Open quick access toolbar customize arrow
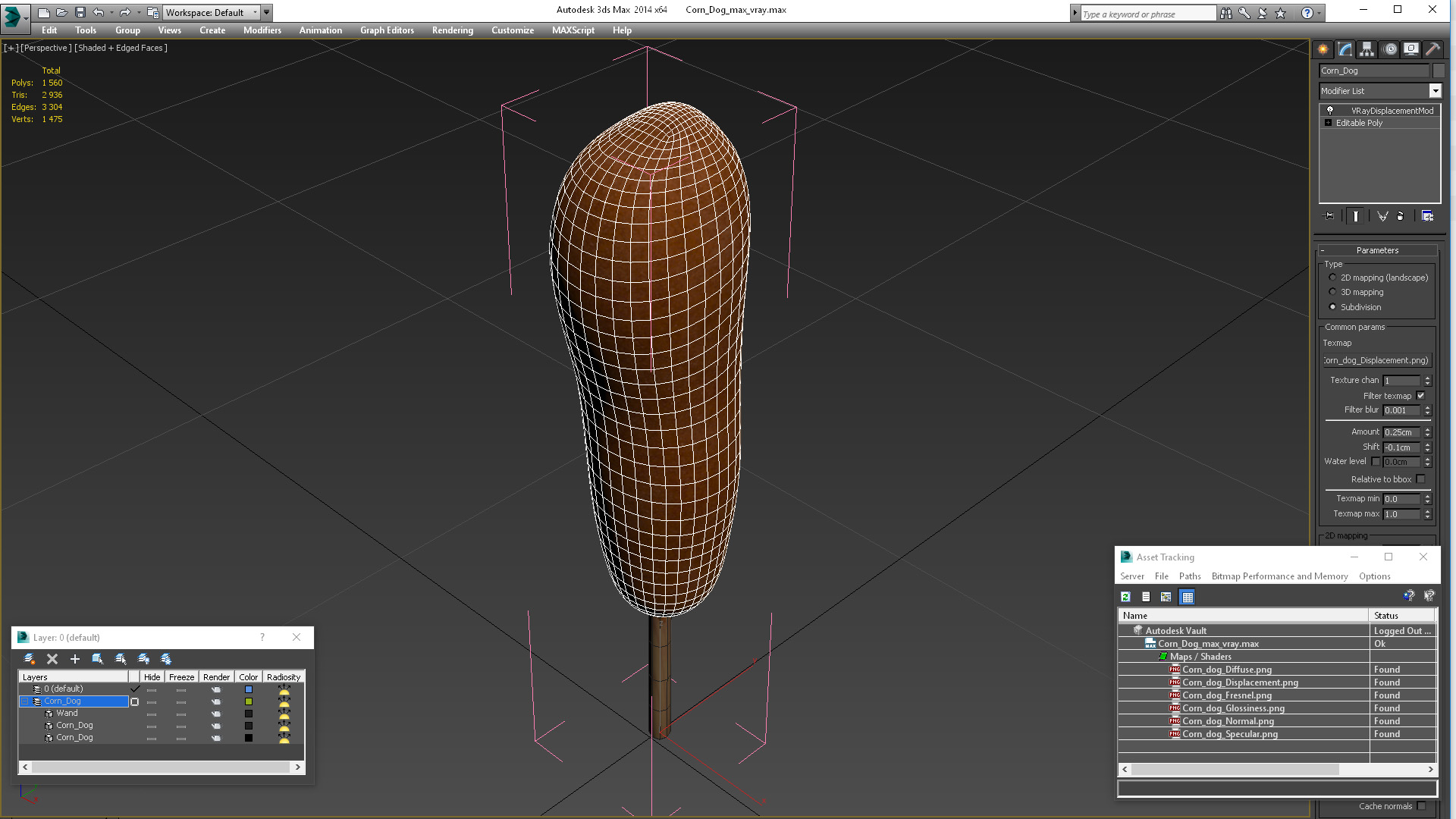 pyautogui.click(x=267, y=12)
